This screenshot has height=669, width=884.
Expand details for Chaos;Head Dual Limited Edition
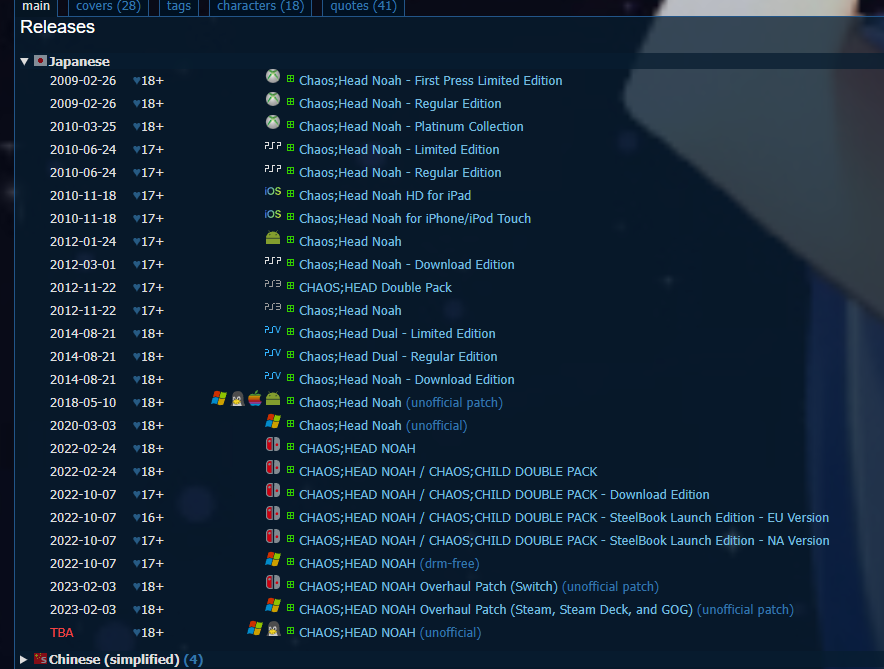[x=290, y=332]
